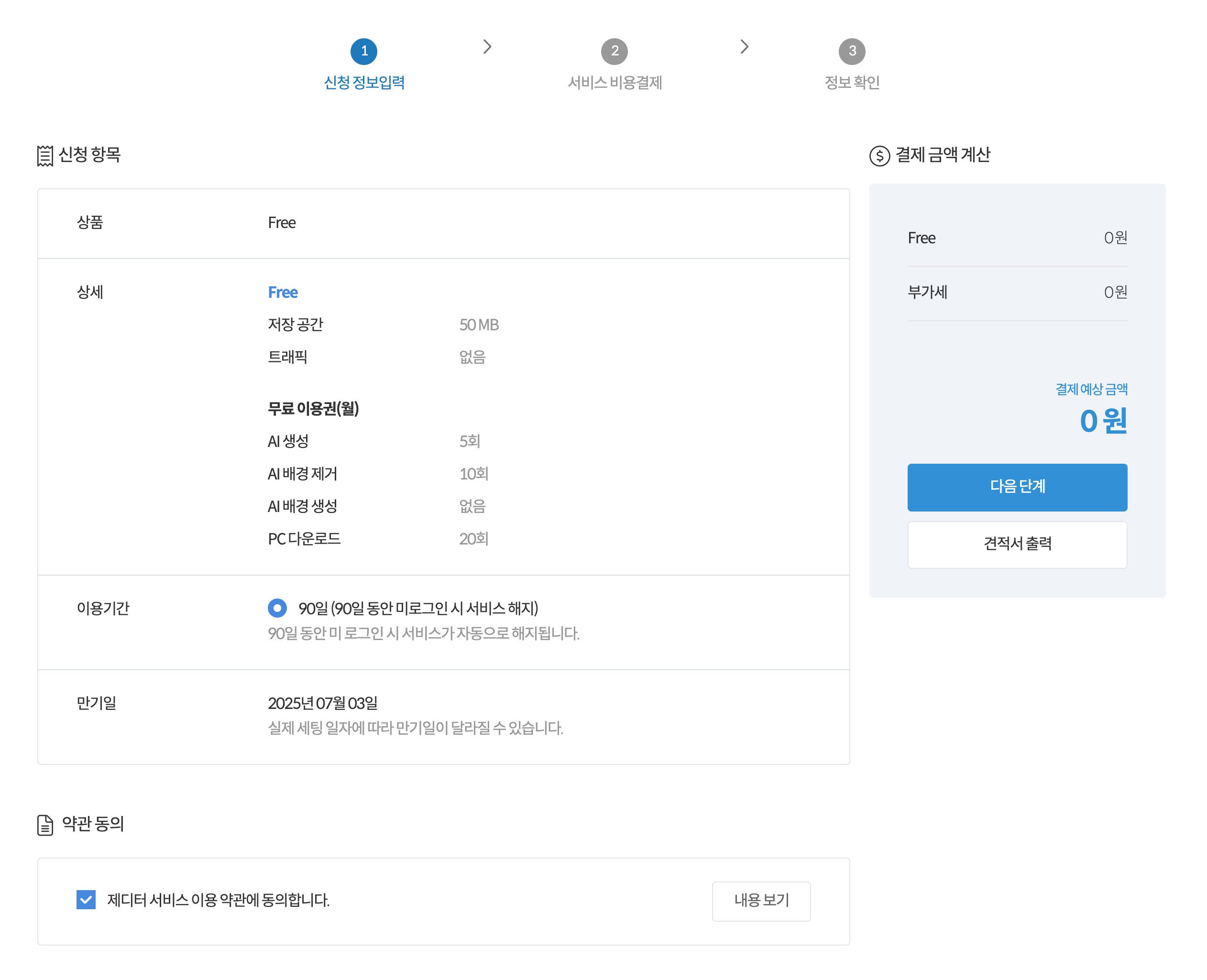
Task: Click the gray step 3 circle
Action: coord(852,51)
